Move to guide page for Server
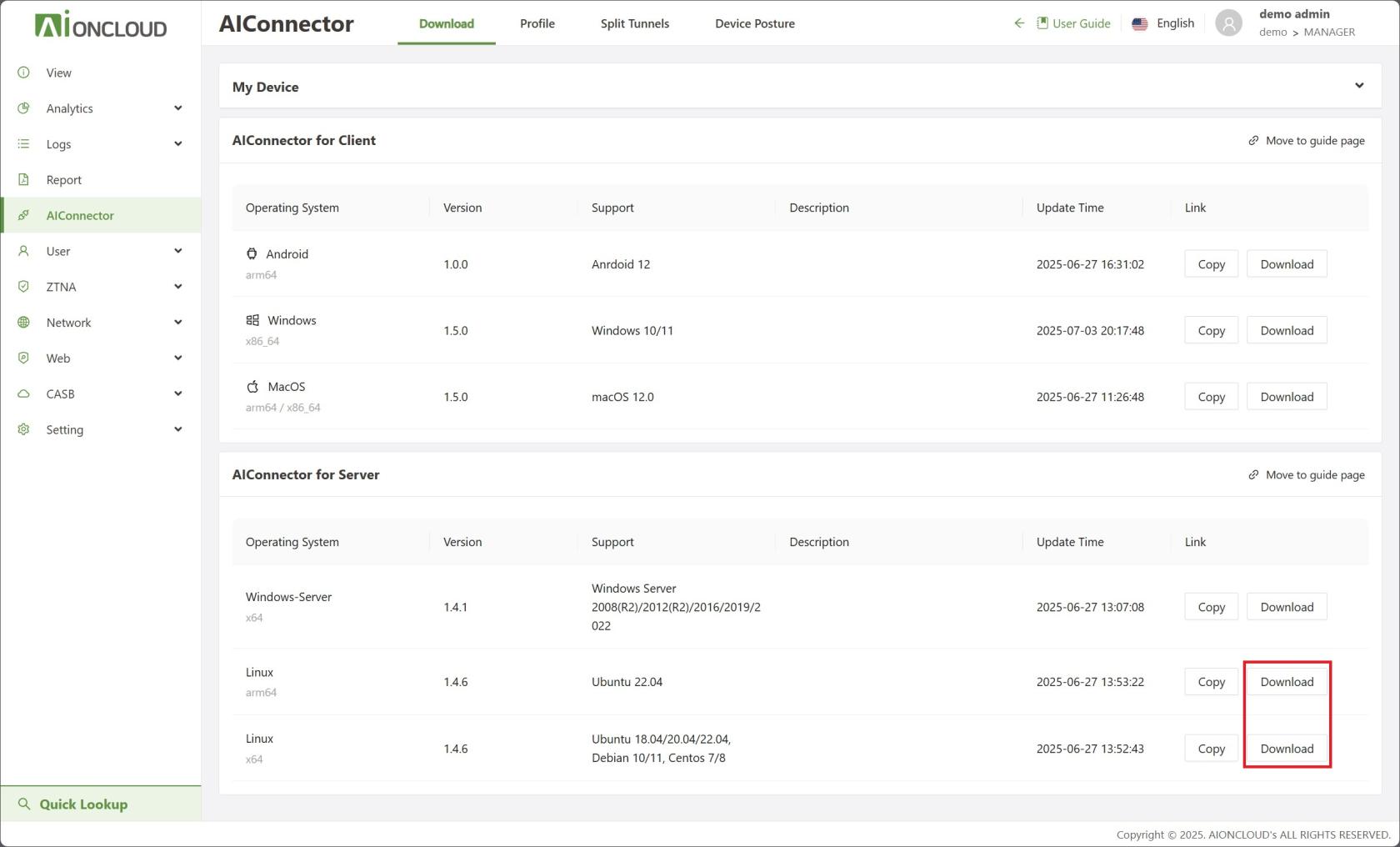Viewport: 1400px width, 847px height. click(1307, 475)
